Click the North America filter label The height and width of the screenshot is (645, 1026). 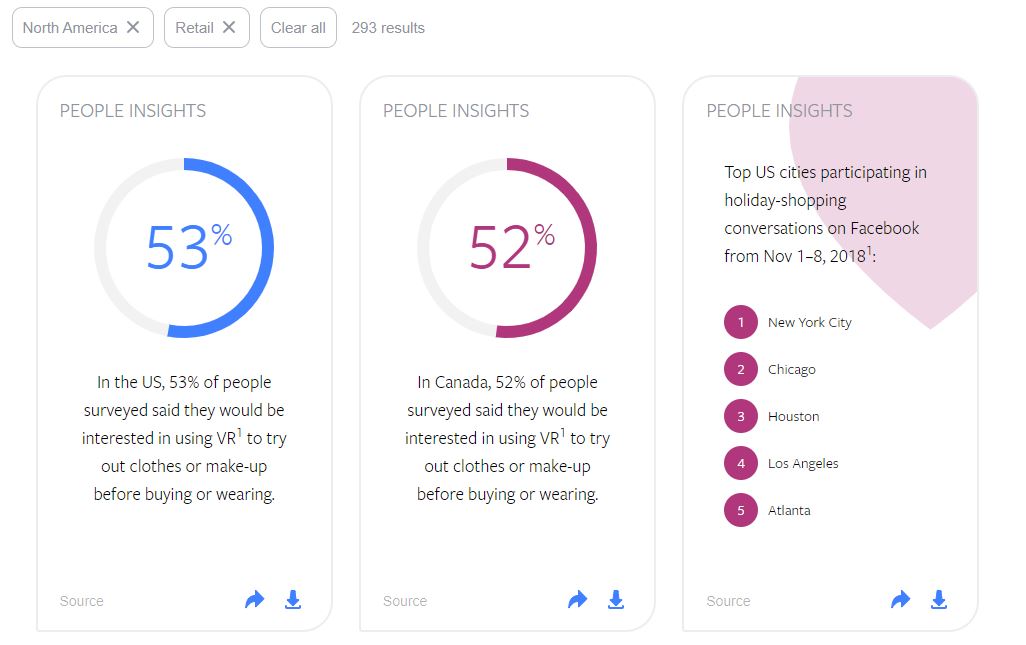pos(70,27)
